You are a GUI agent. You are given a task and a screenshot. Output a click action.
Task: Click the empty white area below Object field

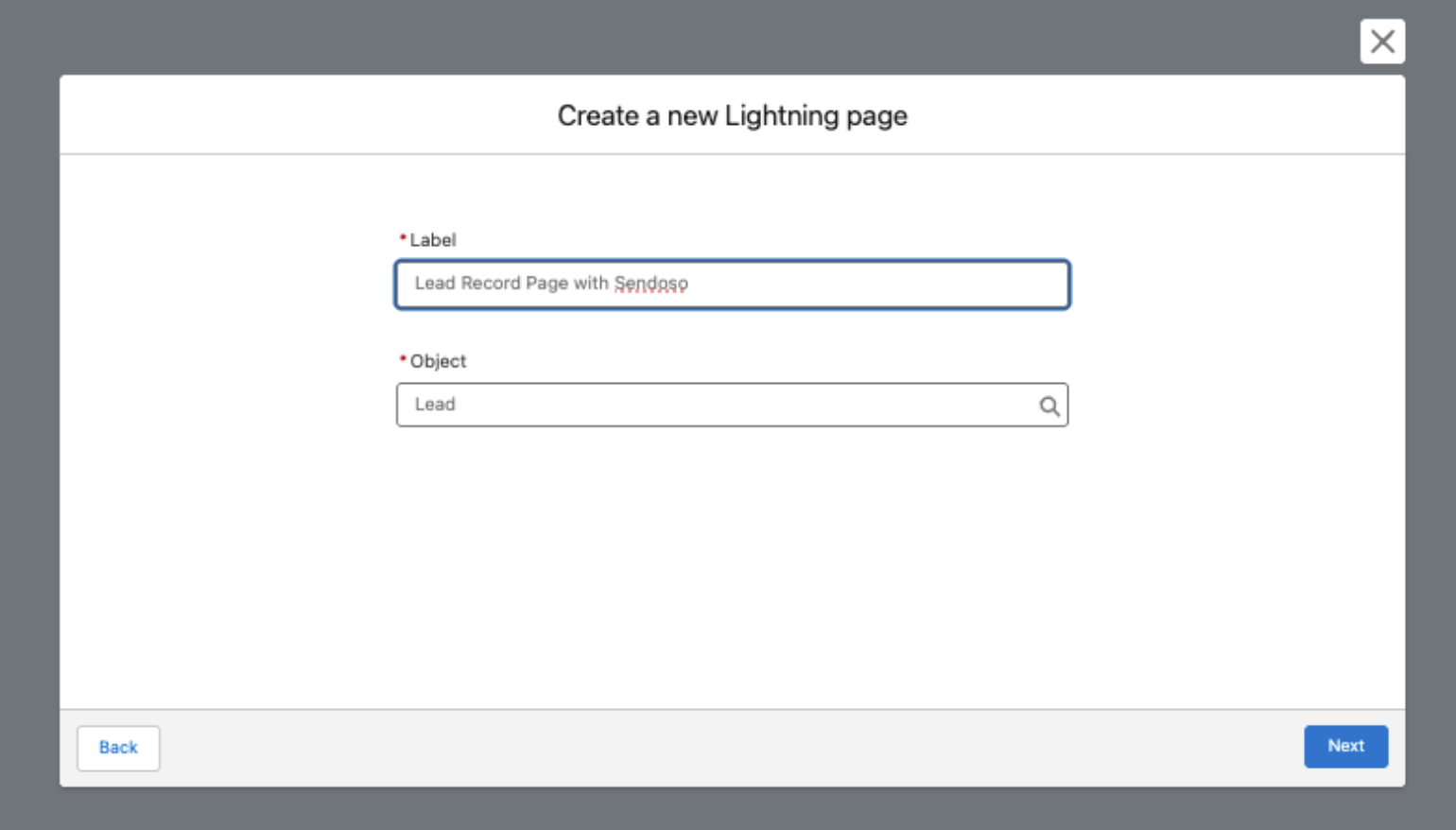point(733,567)
